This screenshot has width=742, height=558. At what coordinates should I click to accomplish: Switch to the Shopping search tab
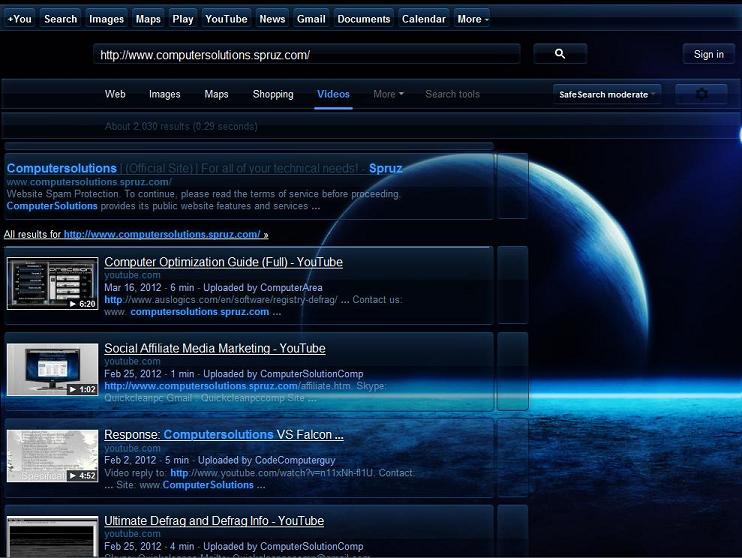pos(273,94)
